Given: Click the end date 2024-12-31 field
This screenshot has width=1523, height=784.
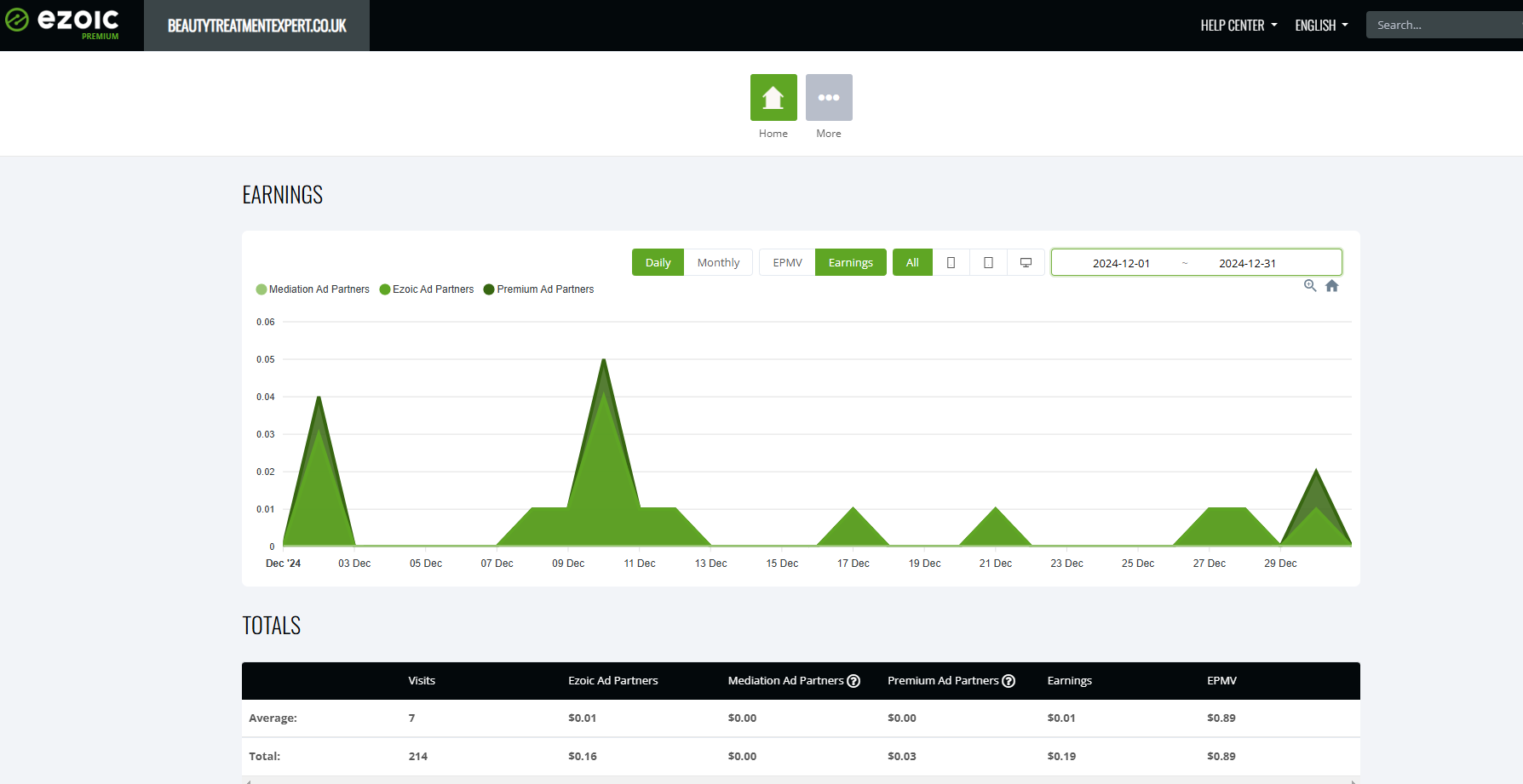Looking at the screenshot, I should click(x=1247, y=263).
